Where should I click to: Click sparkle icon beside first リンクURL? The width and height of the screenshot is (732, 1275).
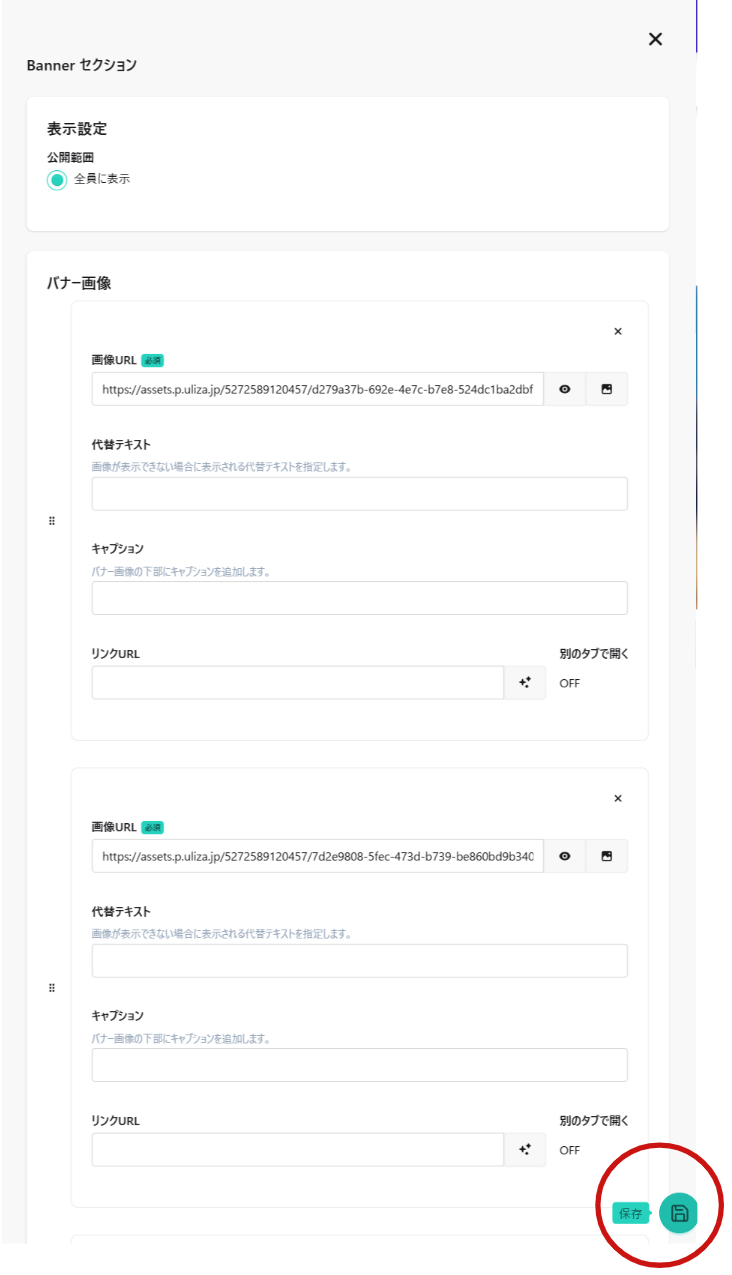525,683
